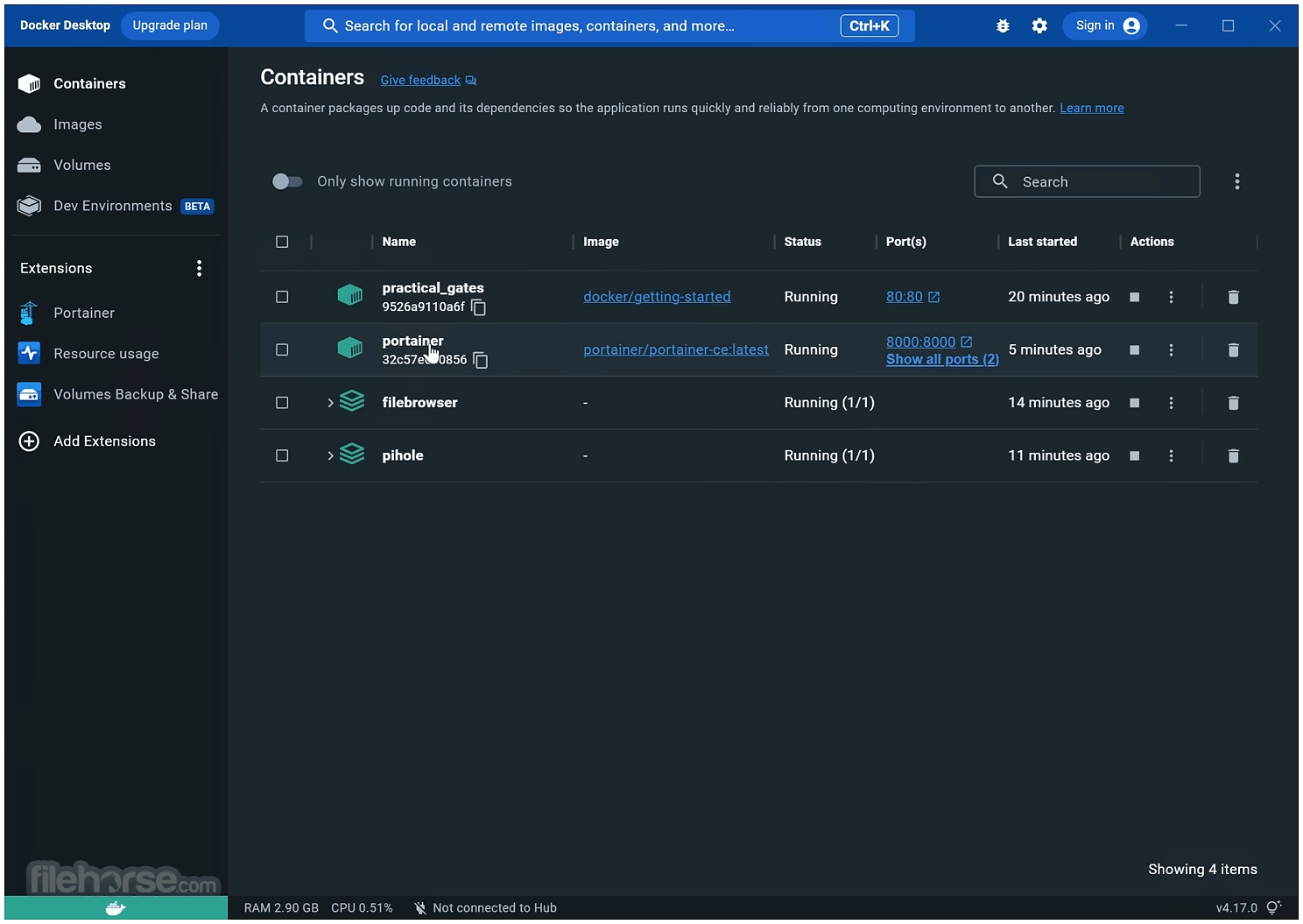Expand the filebrowser stack

point(330,403)
